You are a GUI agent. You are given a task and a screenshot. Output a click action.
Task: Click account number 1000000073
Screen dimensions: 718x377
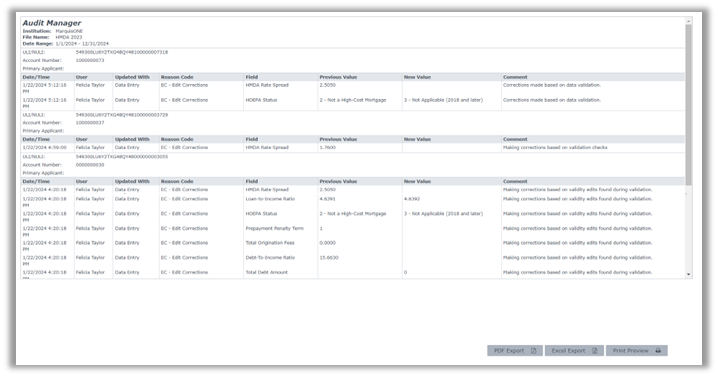90,60
